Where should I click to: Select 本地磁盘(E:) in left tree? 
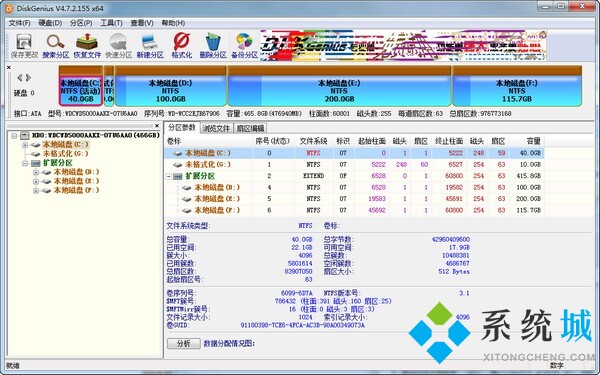tap(76, 181)
